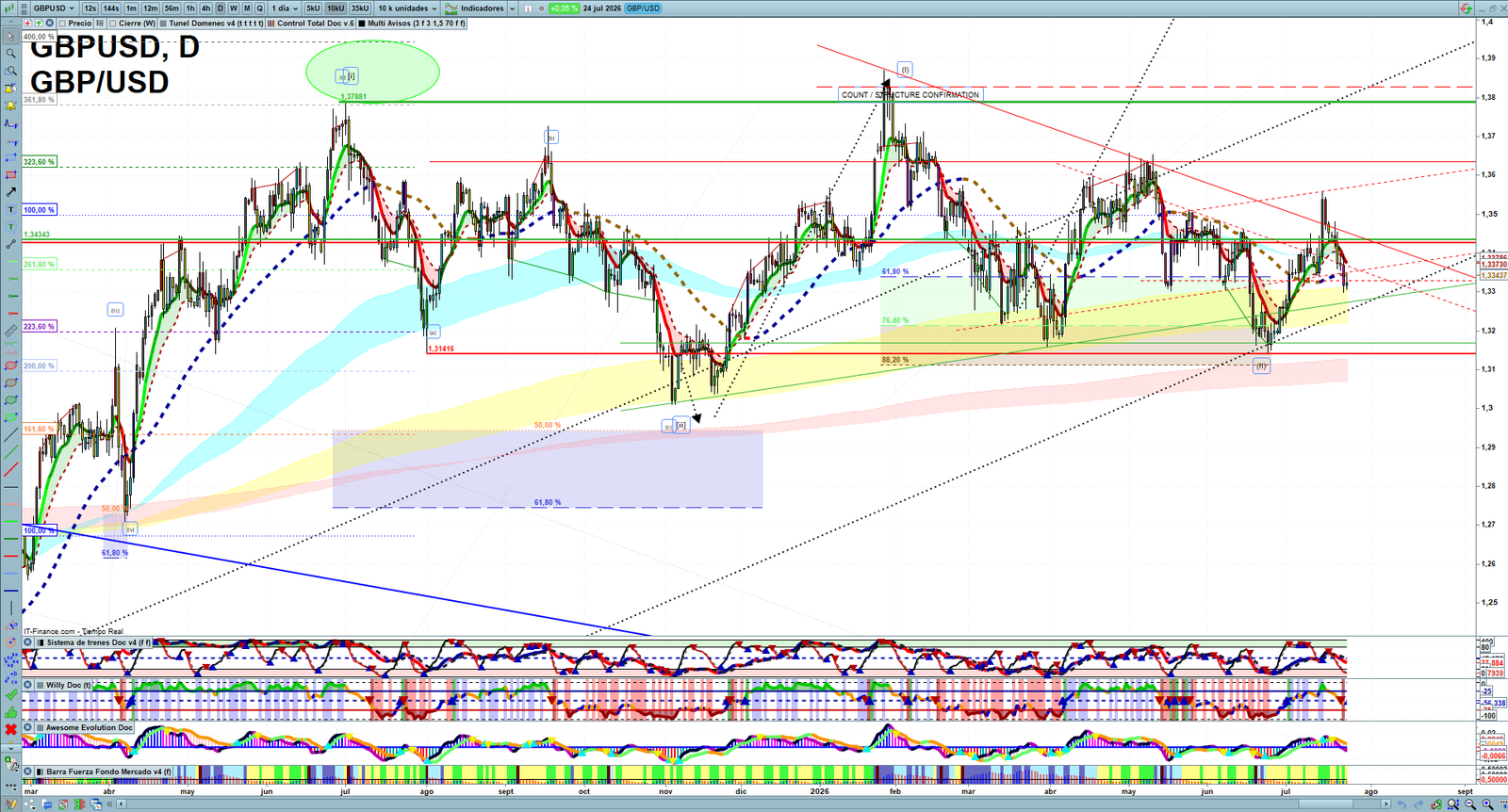1508x812 pixels.
Task: Switch to the Q quarterly timeframe
Action: point(259,8)
